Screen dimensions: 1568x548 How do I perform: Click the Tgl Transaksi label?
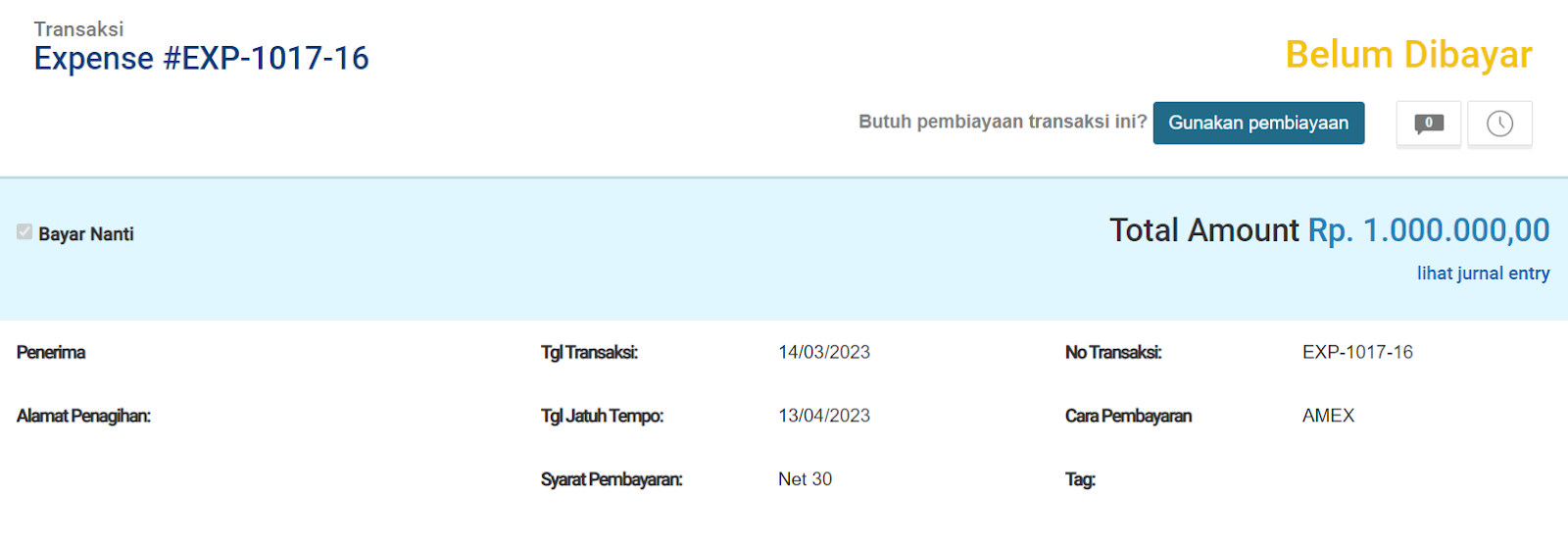[589, 353]
